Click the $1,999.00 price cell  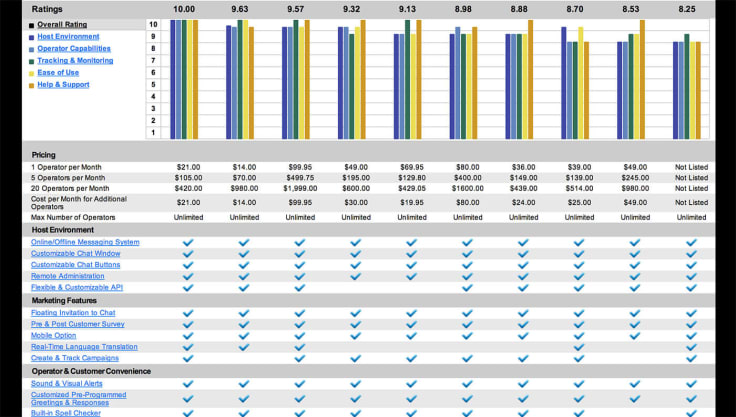pos(300,188)
